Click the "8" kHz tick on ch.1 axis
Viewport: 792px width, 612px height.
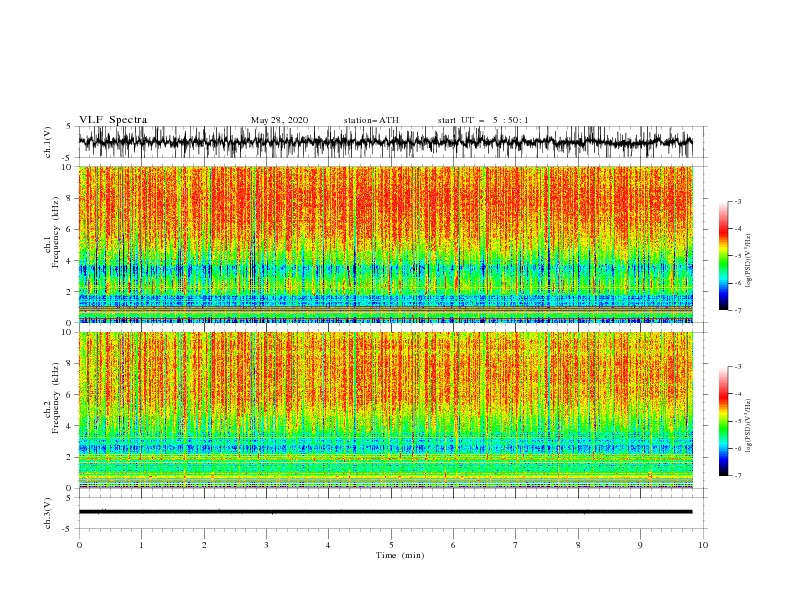pyautogui.click(x=70, y=198)
